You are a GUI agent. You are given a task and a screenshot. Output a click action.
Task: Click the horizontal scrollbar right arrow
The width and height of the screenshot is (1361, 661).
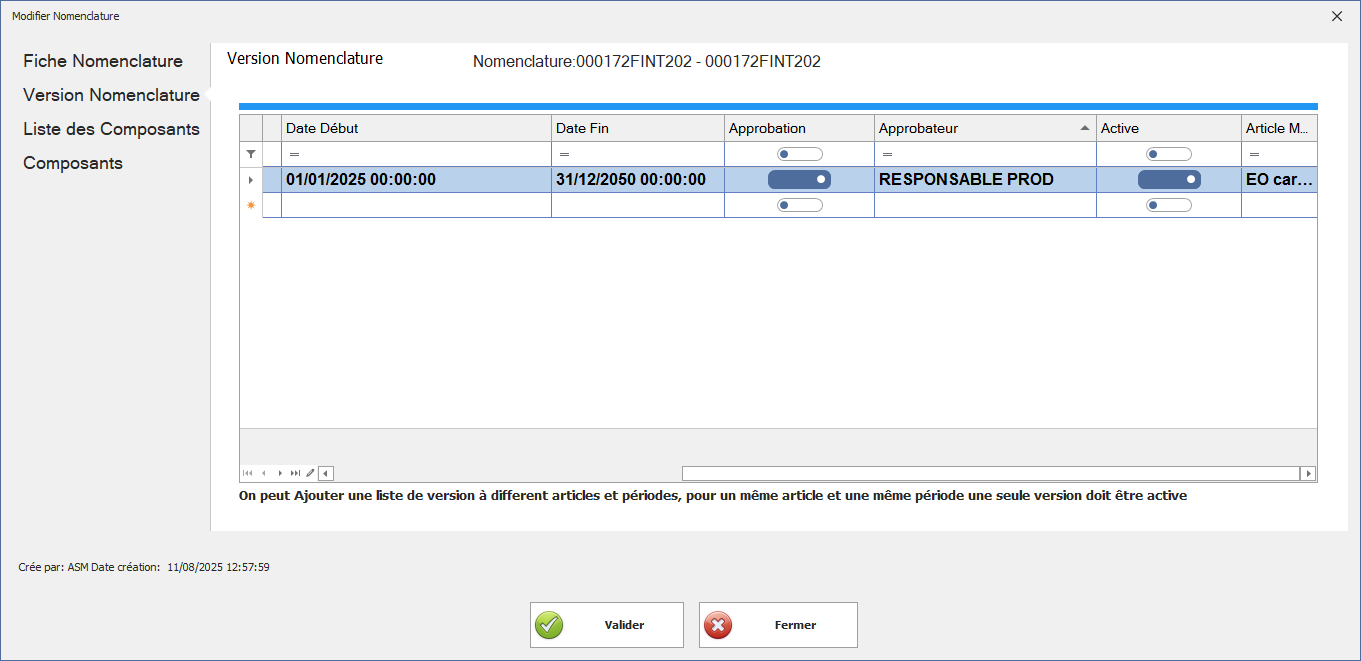point(1308,473)
